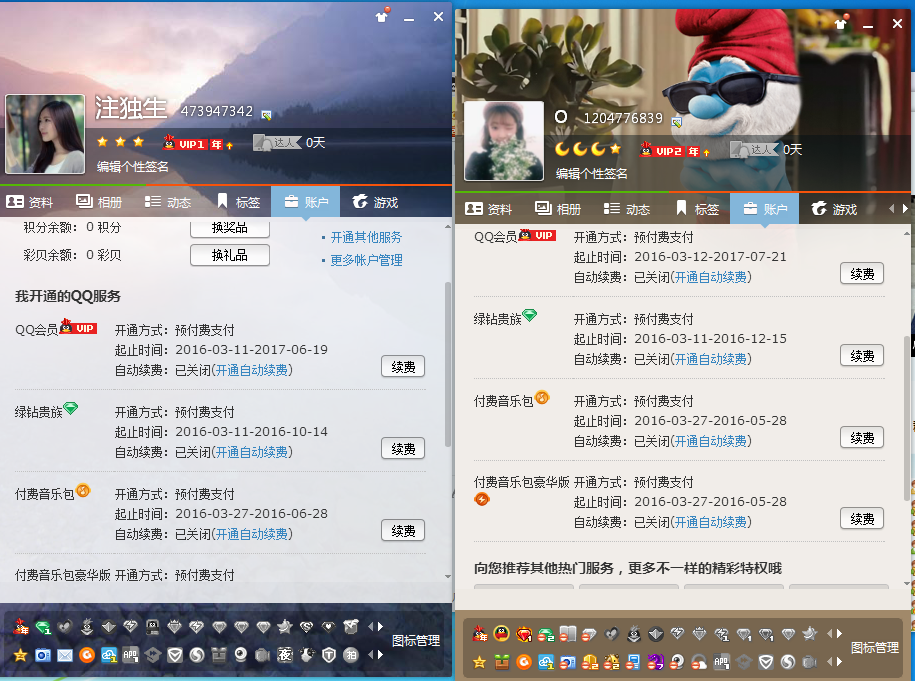Viewport: 915px width, 681px height.
Task: Click the yellow round penguin icon in 1204776839 window
Action: click(501, 633)
